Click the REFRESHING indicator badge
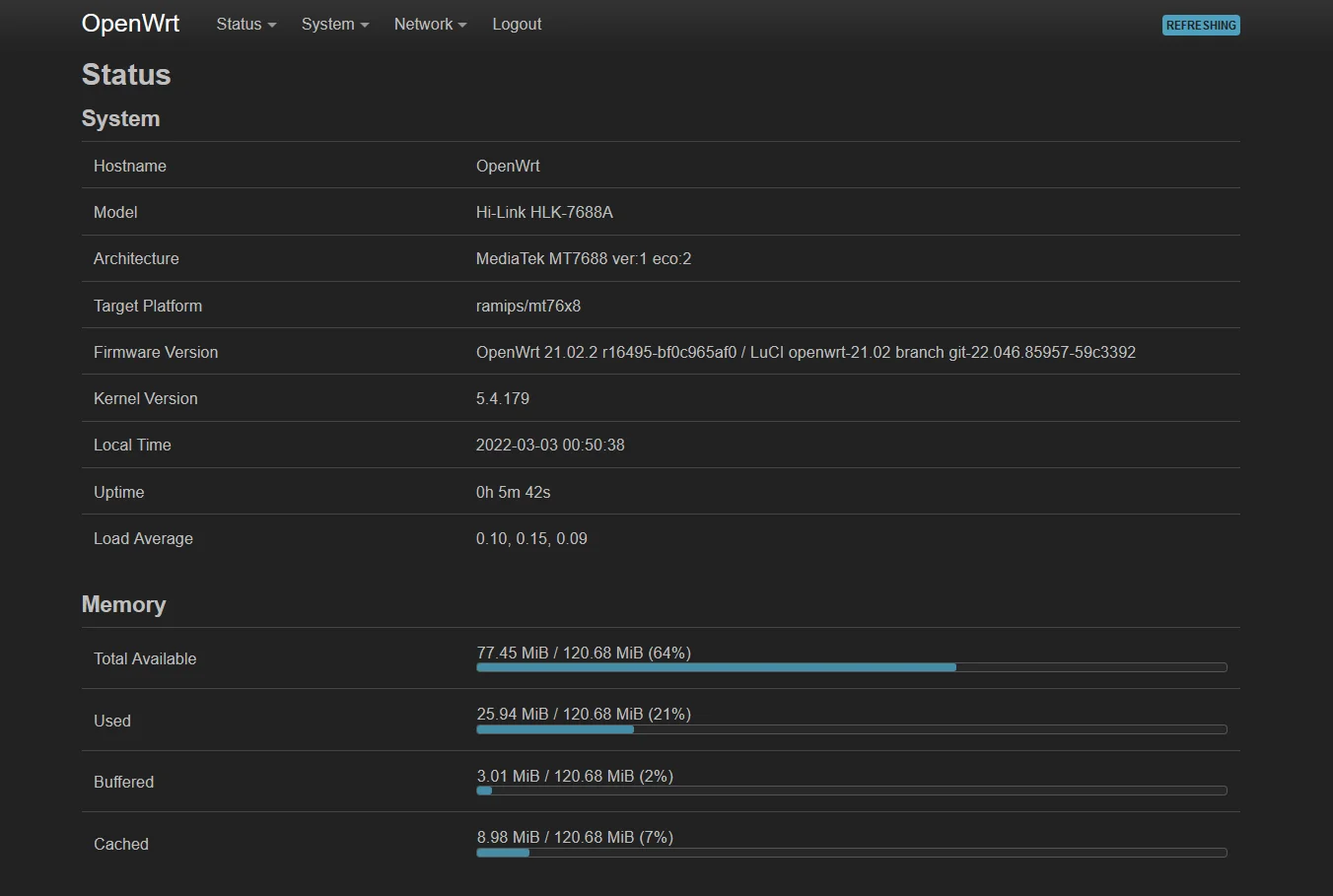This screenshot has height=896, width=1333. 1201,26
